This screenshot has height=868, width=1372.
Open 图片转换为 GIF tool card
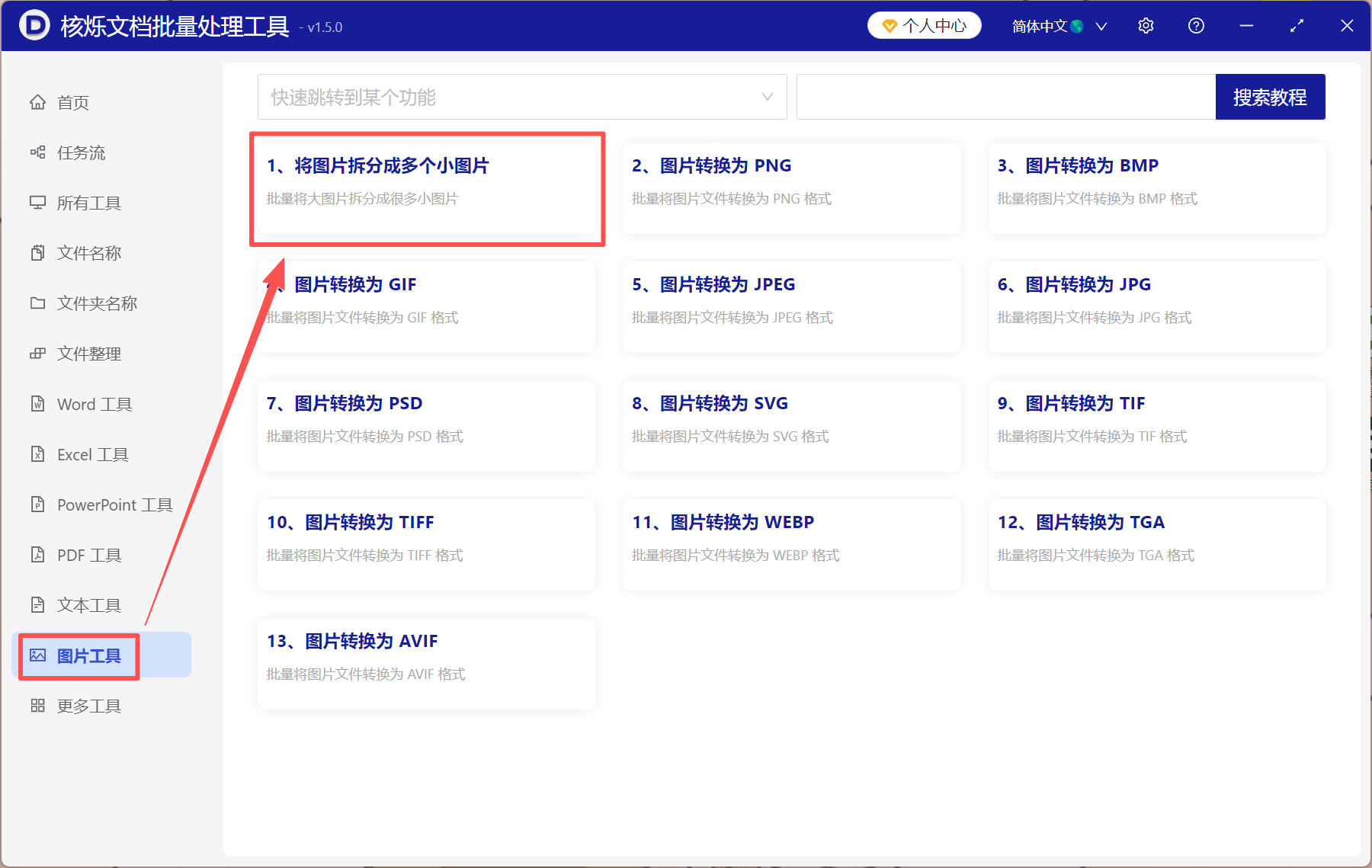tap(426, 306)
